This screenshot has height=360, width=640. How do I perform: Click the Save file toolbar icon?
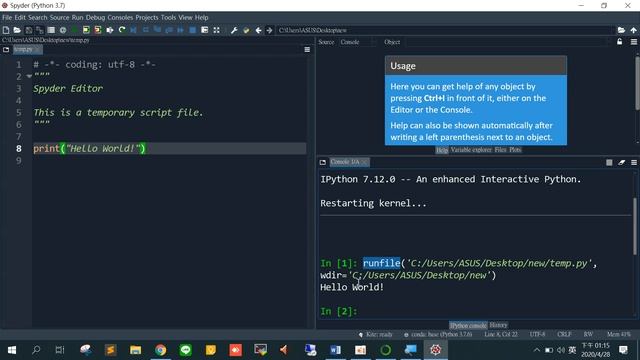[29, 30]
